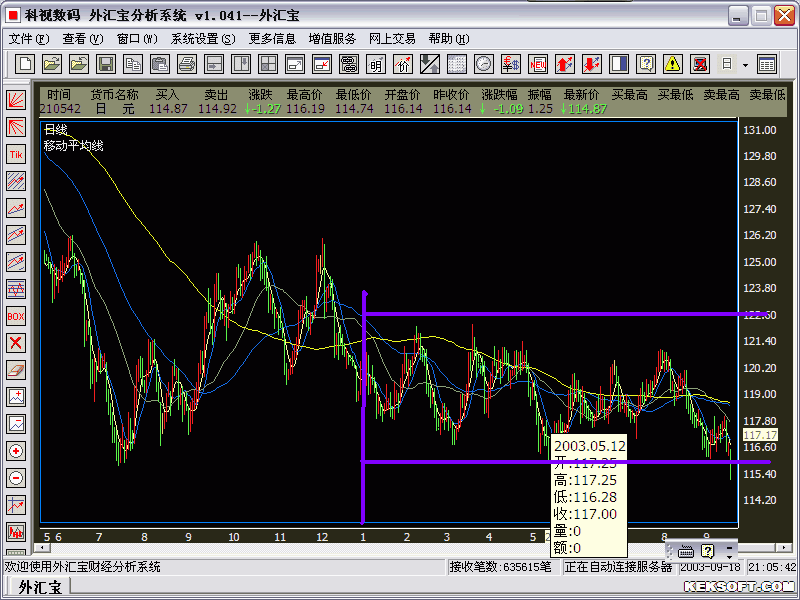Click the highlighted 117.17 price label

pyautogui.click(x=760, y=435)
